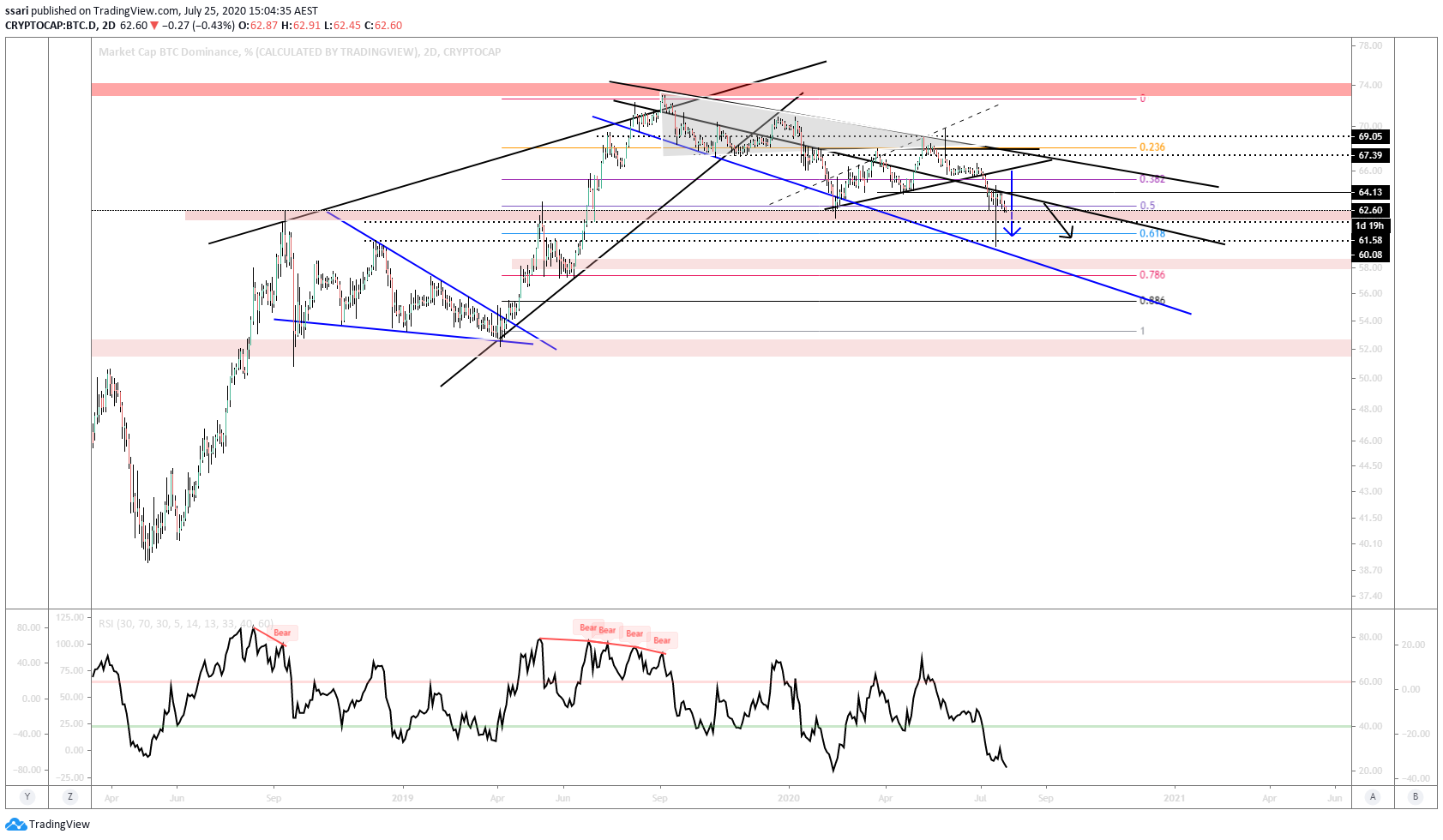This screenshot has height=840, width=1443.
Task: Click the ssari author name
Action: pos(17,11)
